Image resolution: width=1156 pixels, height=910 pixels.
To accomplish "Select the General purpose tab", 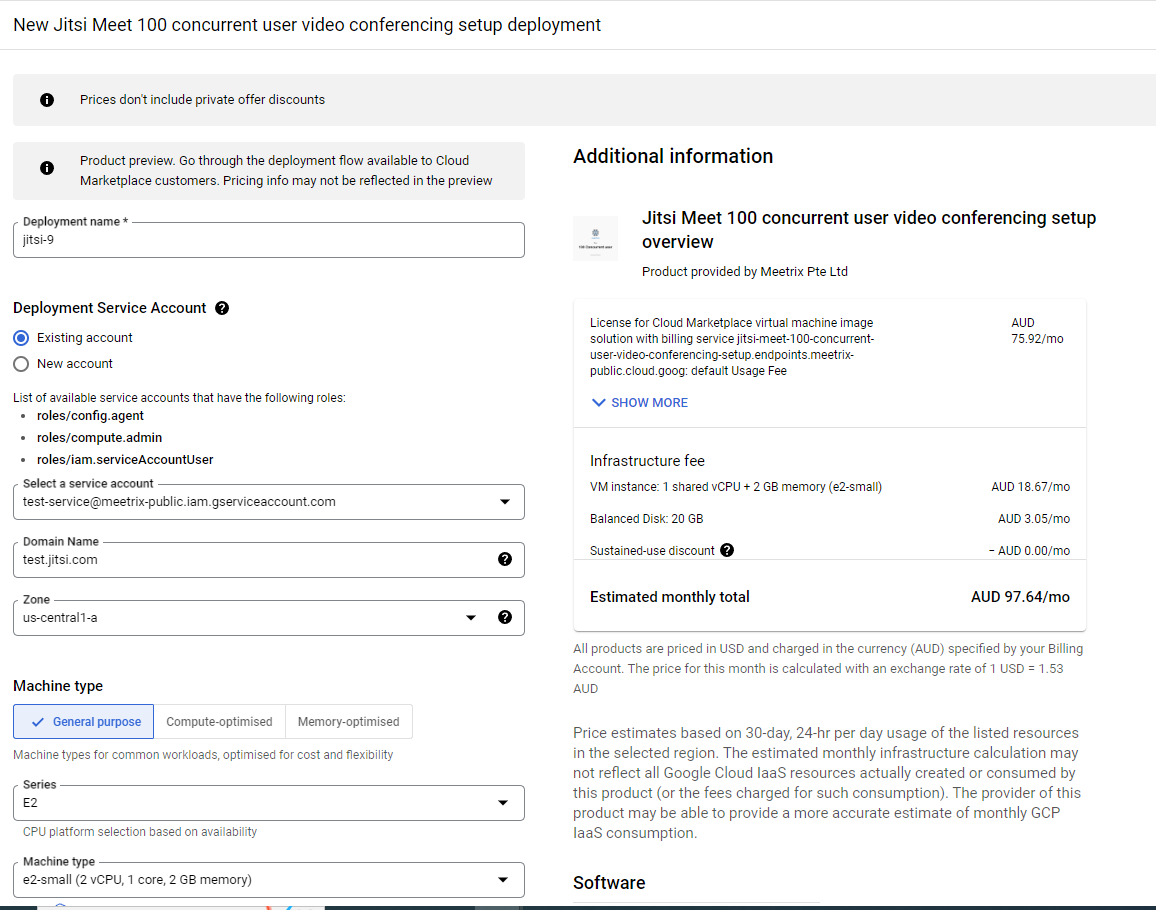I will 83,721.
